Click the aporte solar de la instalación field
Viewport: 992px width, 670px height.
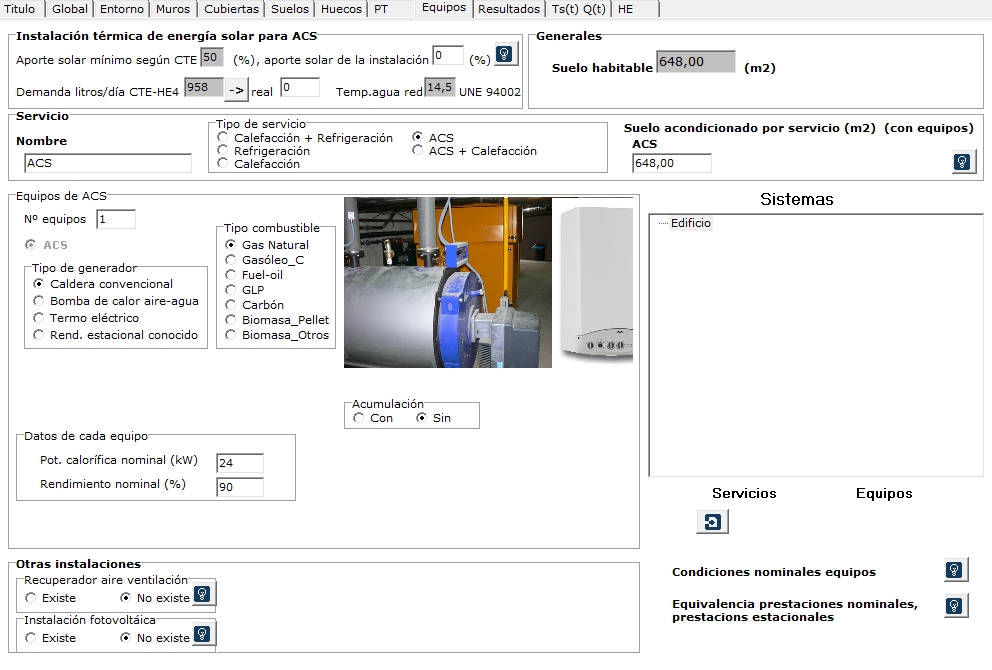[448, 56]
